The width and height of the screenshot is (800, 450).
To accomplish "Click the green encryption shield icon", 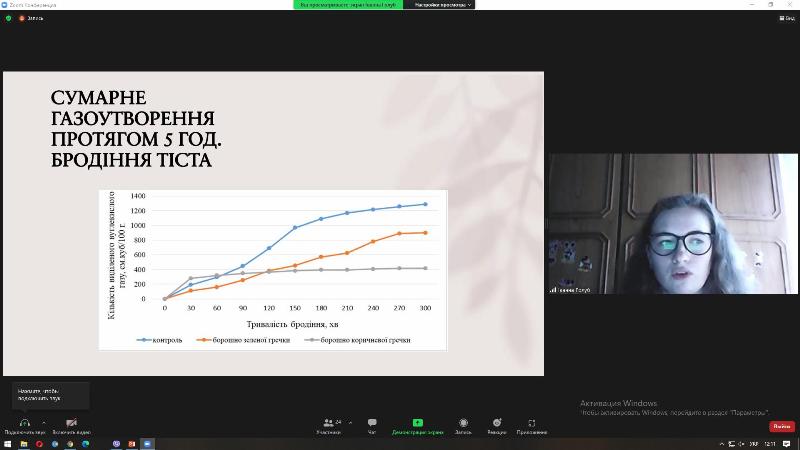I will [8, 18].
